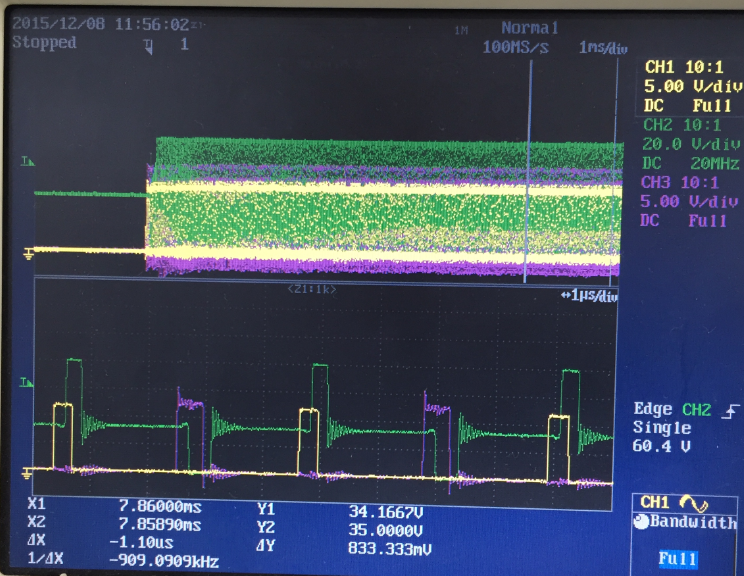Click the knob icon beside Bandwidth
This screenshot has width=744, height=576.
coord(641,522)
